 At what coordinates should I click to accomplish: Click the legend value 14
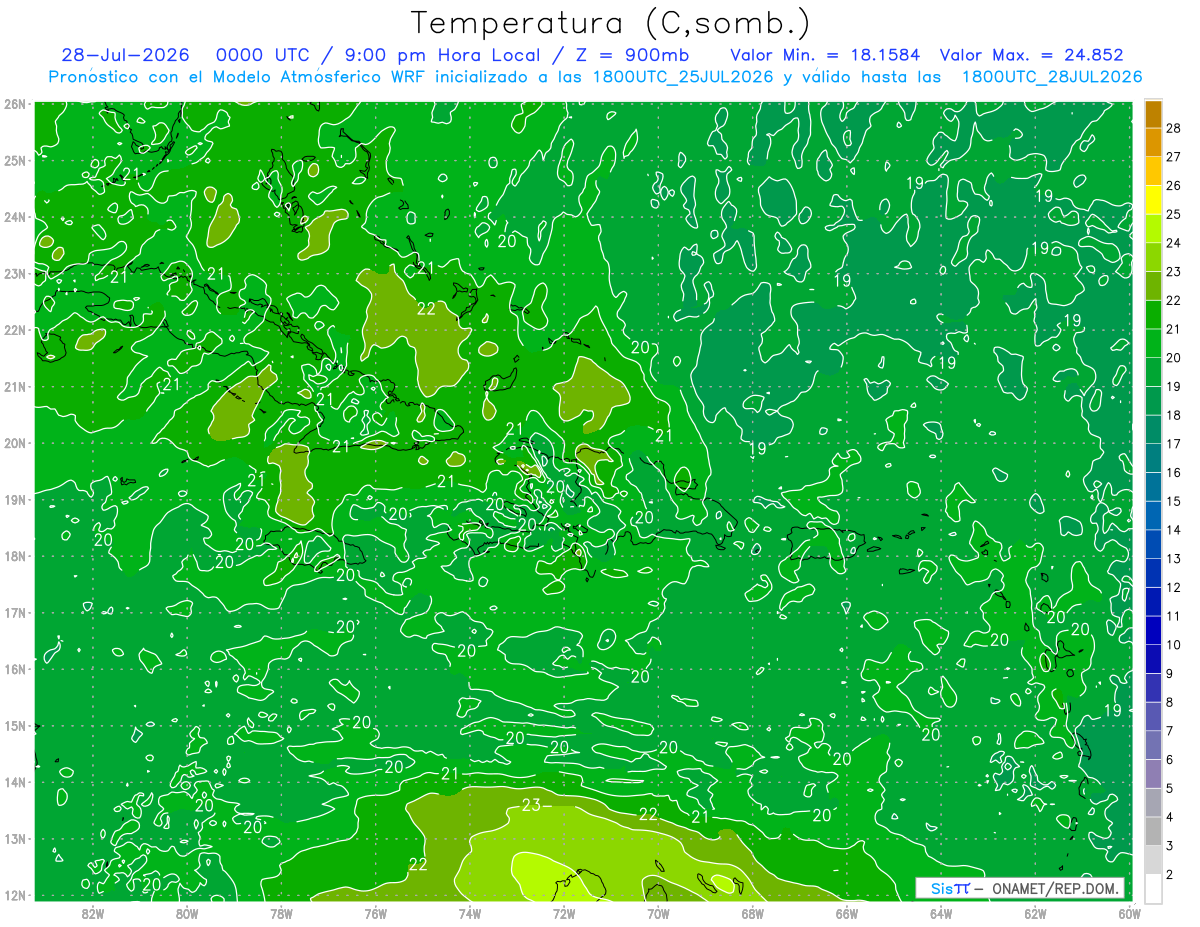click(x=1174, y=530)
